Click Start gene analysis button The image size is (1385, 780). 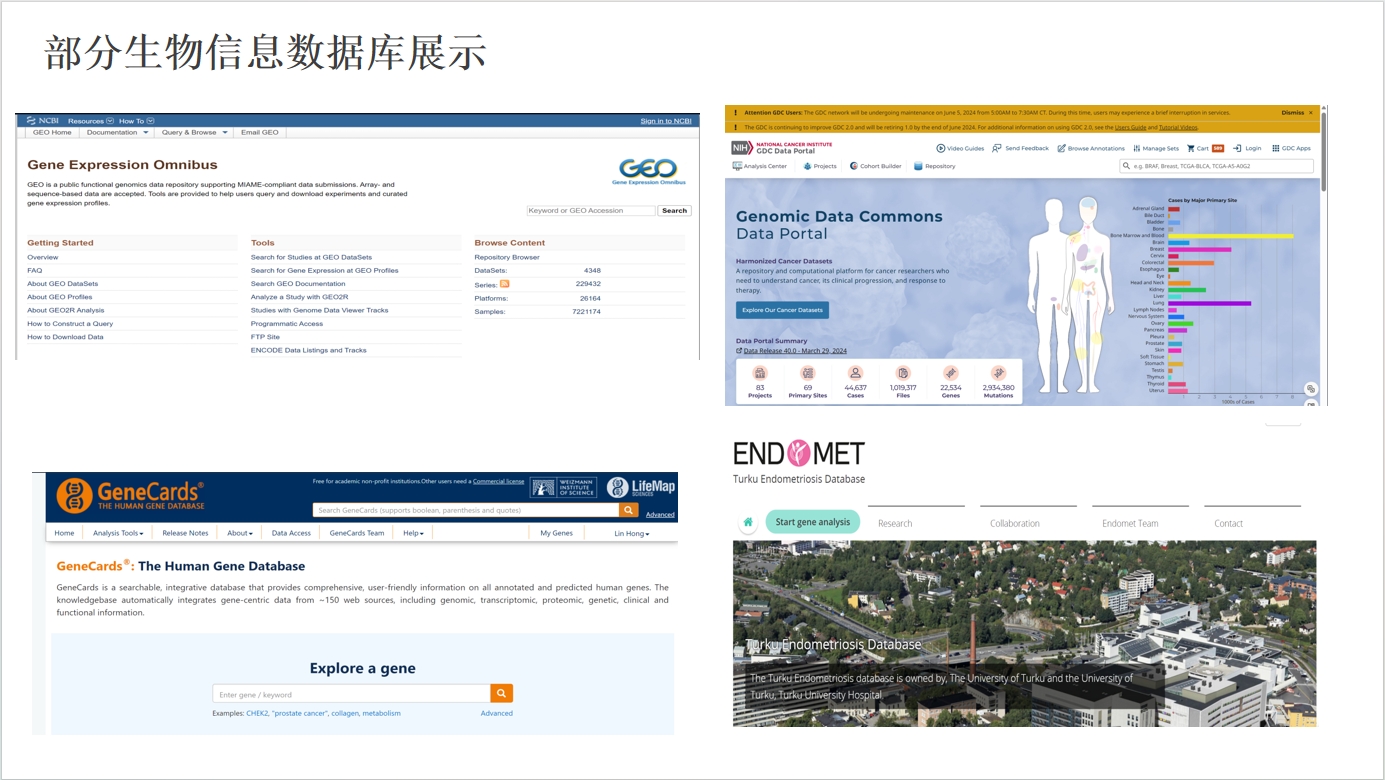point(812,522)
